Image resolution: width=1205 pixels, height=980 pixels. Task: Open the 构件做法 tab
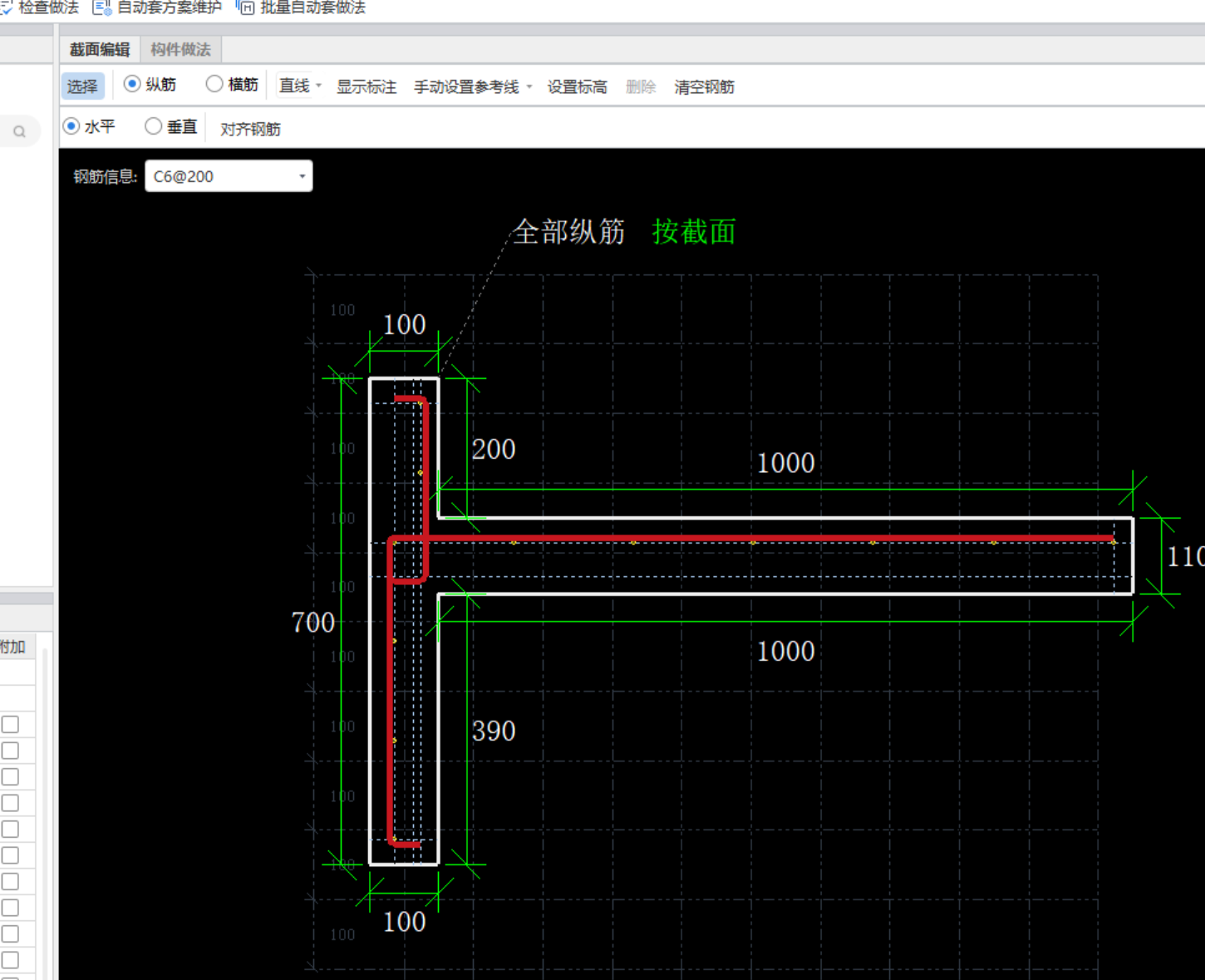pyautogui.click(x=181, y=50)
